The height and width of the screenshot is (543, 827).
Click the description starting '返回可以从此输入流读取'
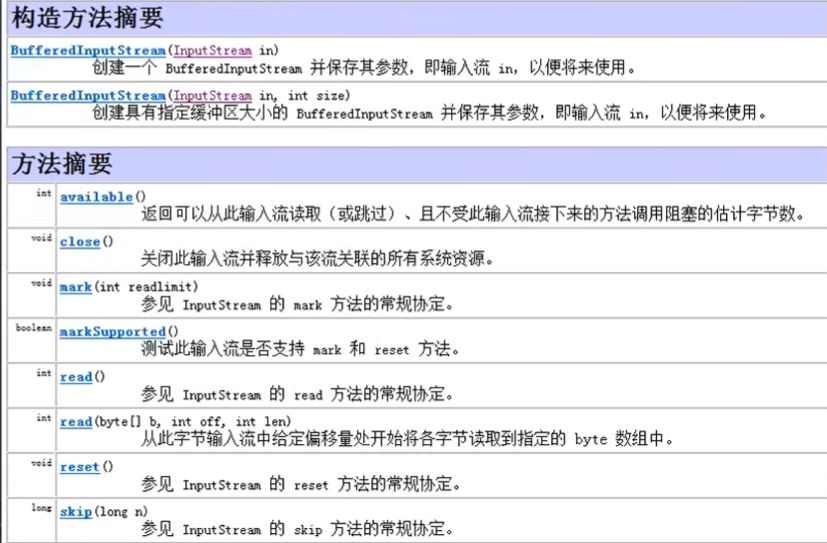tap(473, 214)
